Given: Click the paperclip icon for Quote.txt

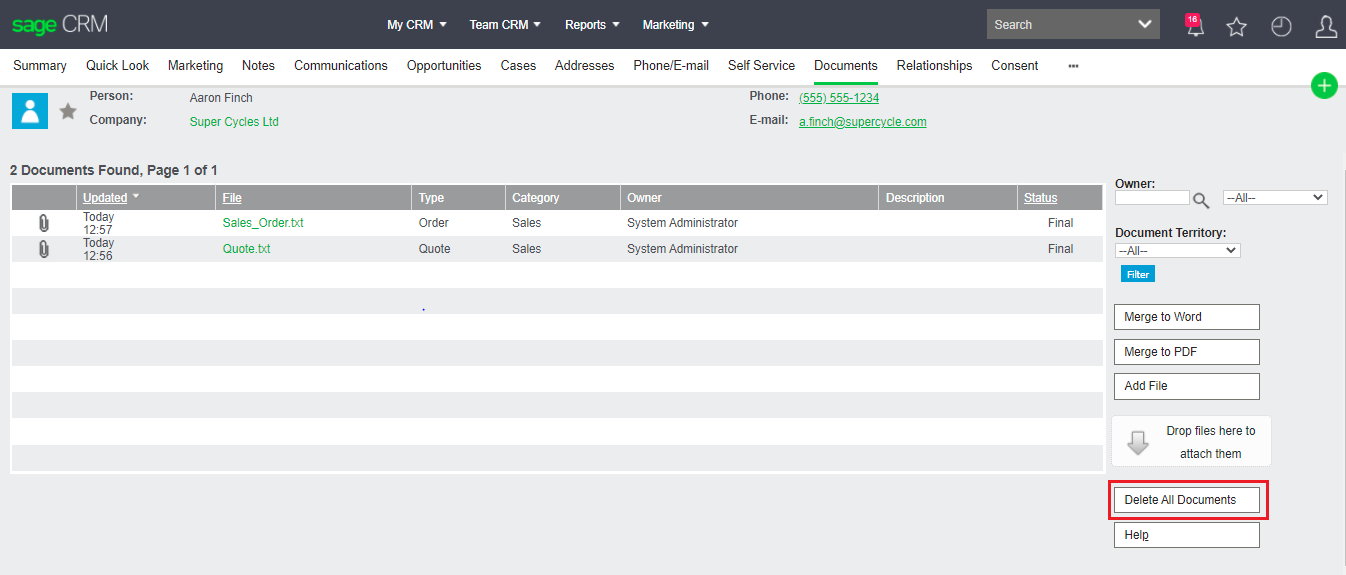Looking at the screenshot, I should (44, 249).
